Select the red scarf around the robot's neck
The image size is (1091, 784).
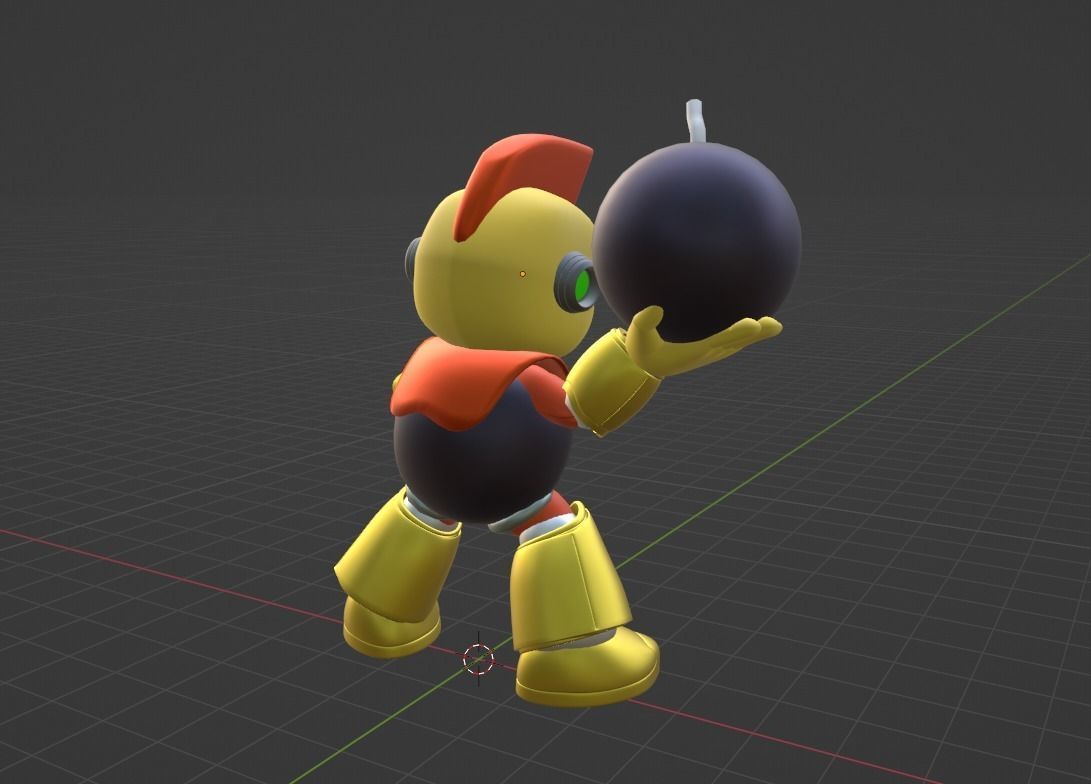coord(480,383)
